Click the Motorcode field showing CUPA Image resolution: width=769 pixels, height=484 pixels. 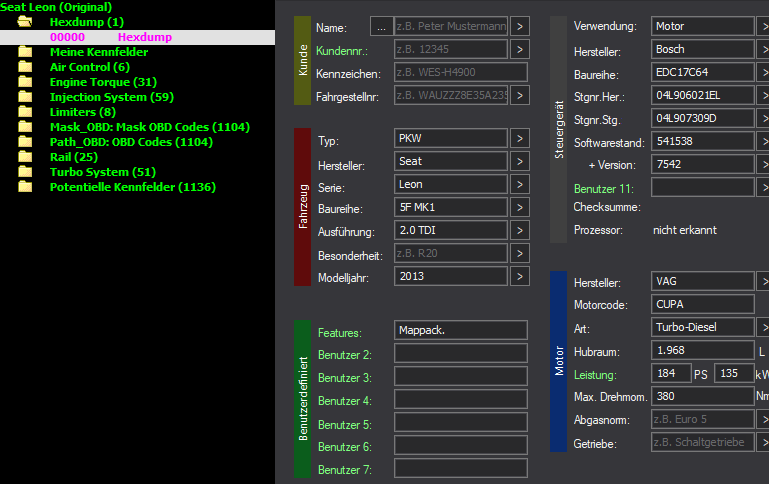[x=703, y=305]
